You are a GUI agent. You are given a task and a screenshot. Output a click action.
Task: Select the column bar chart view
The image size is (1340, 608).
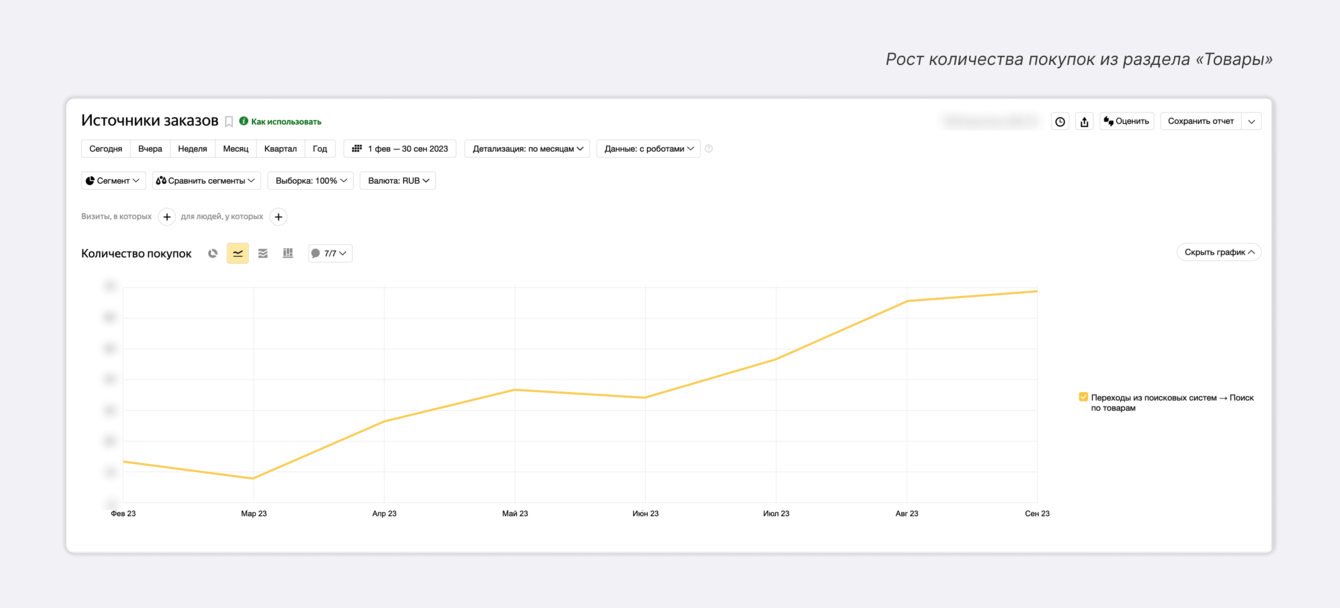pos(288,254)
